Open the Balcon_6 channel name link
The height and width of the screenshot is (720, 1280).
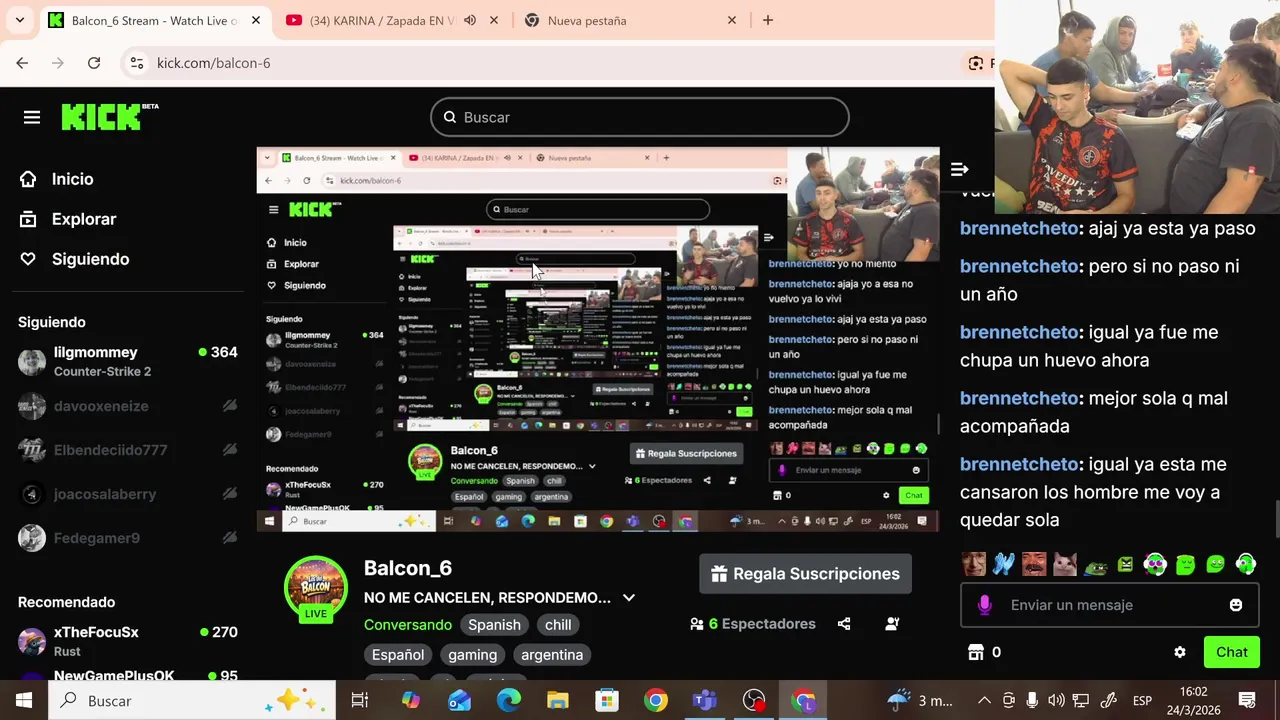coord(408,568)
